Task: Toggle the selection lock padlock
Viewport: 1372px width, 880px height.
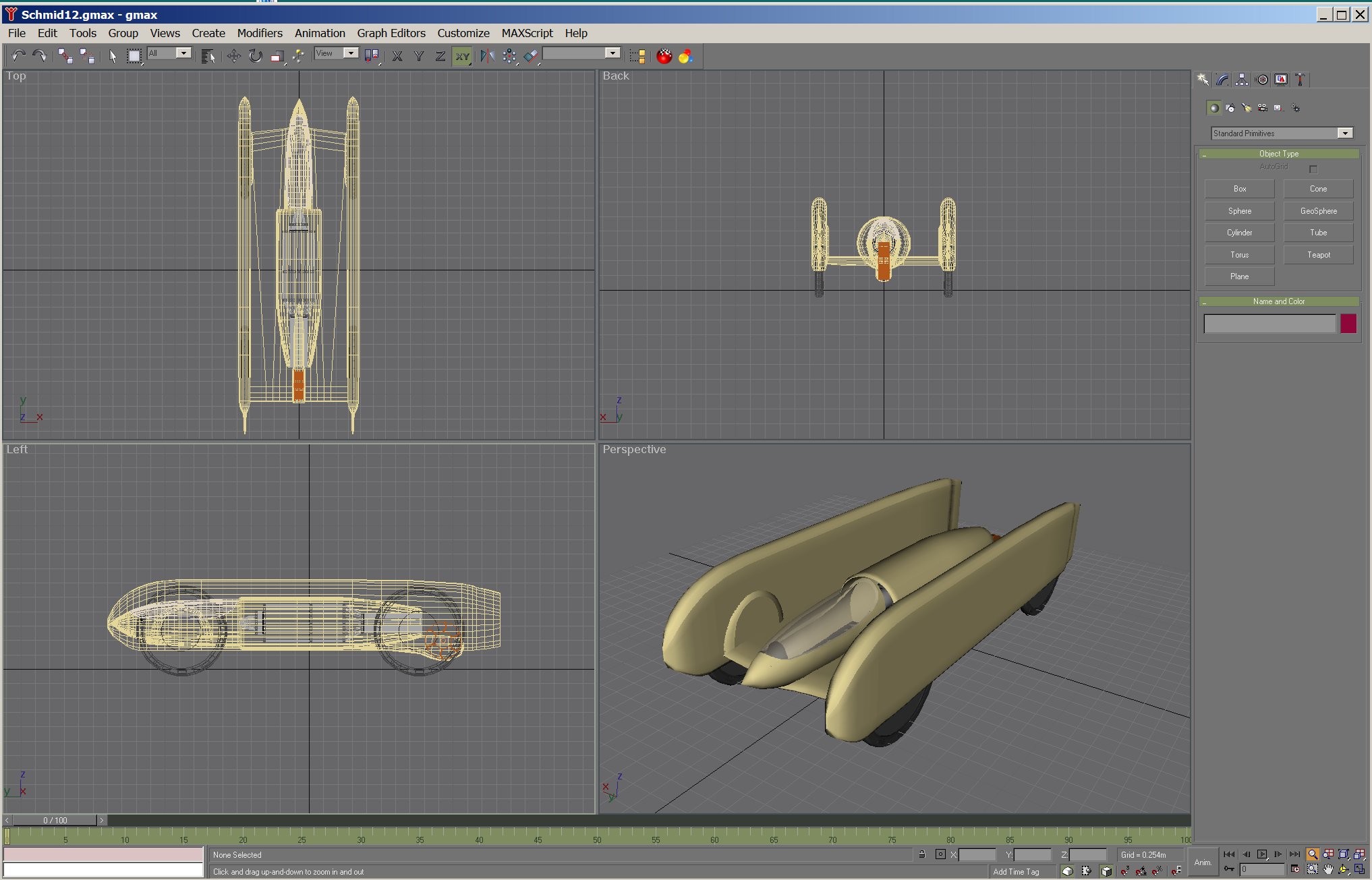Action: (922, 854)
